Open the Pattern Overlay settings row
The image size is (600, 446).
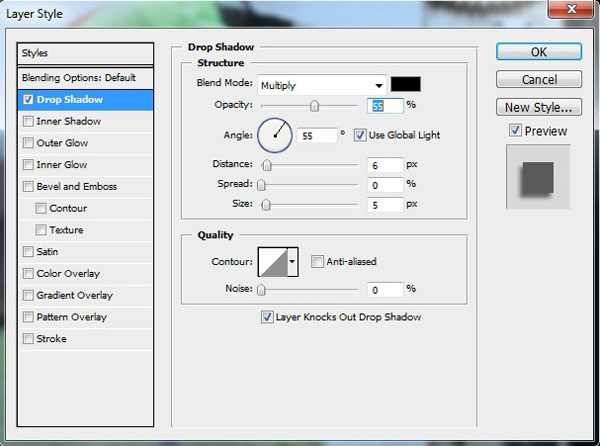[x=85, y=317]
